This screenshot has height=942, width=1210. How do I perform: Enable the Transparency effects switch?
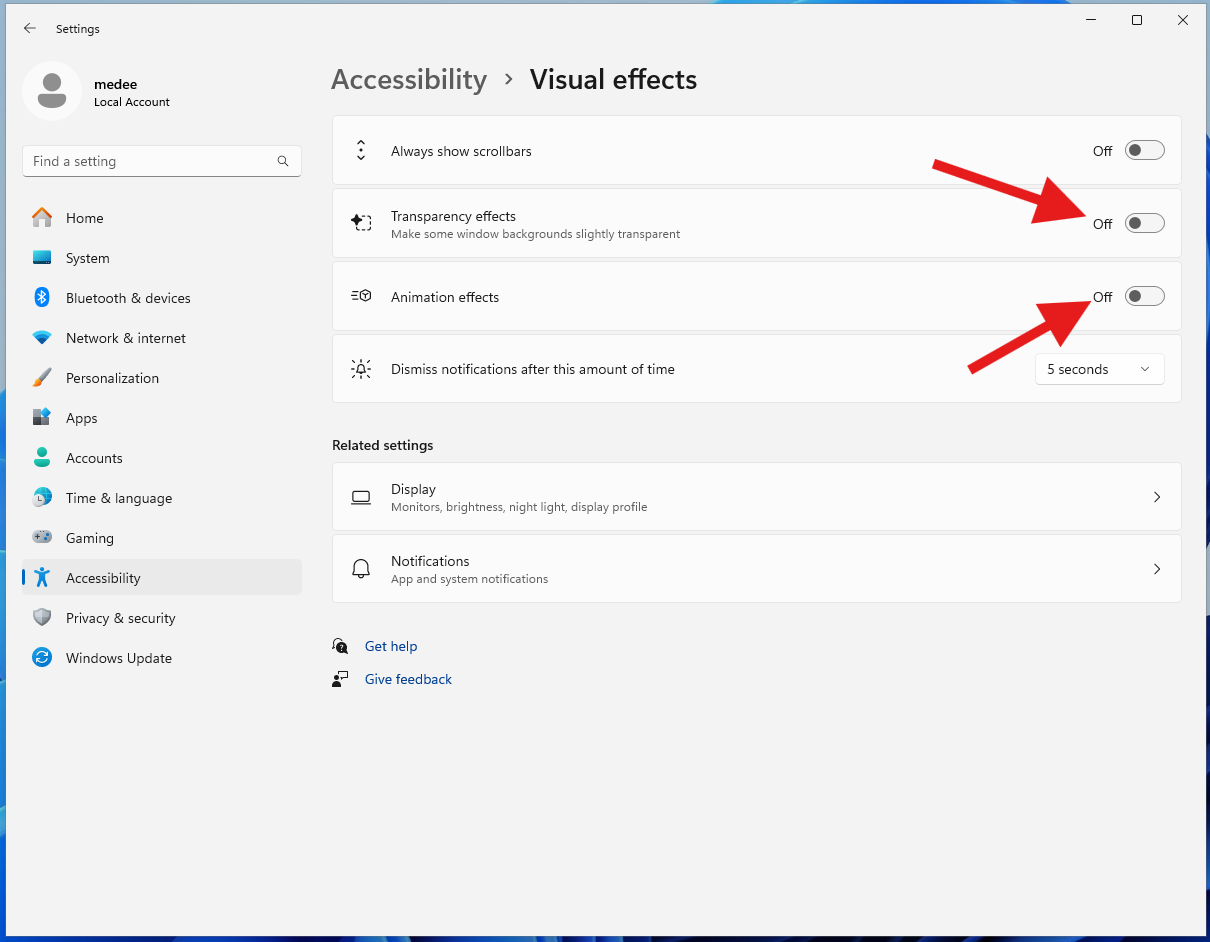click(x=1145, y=224)
